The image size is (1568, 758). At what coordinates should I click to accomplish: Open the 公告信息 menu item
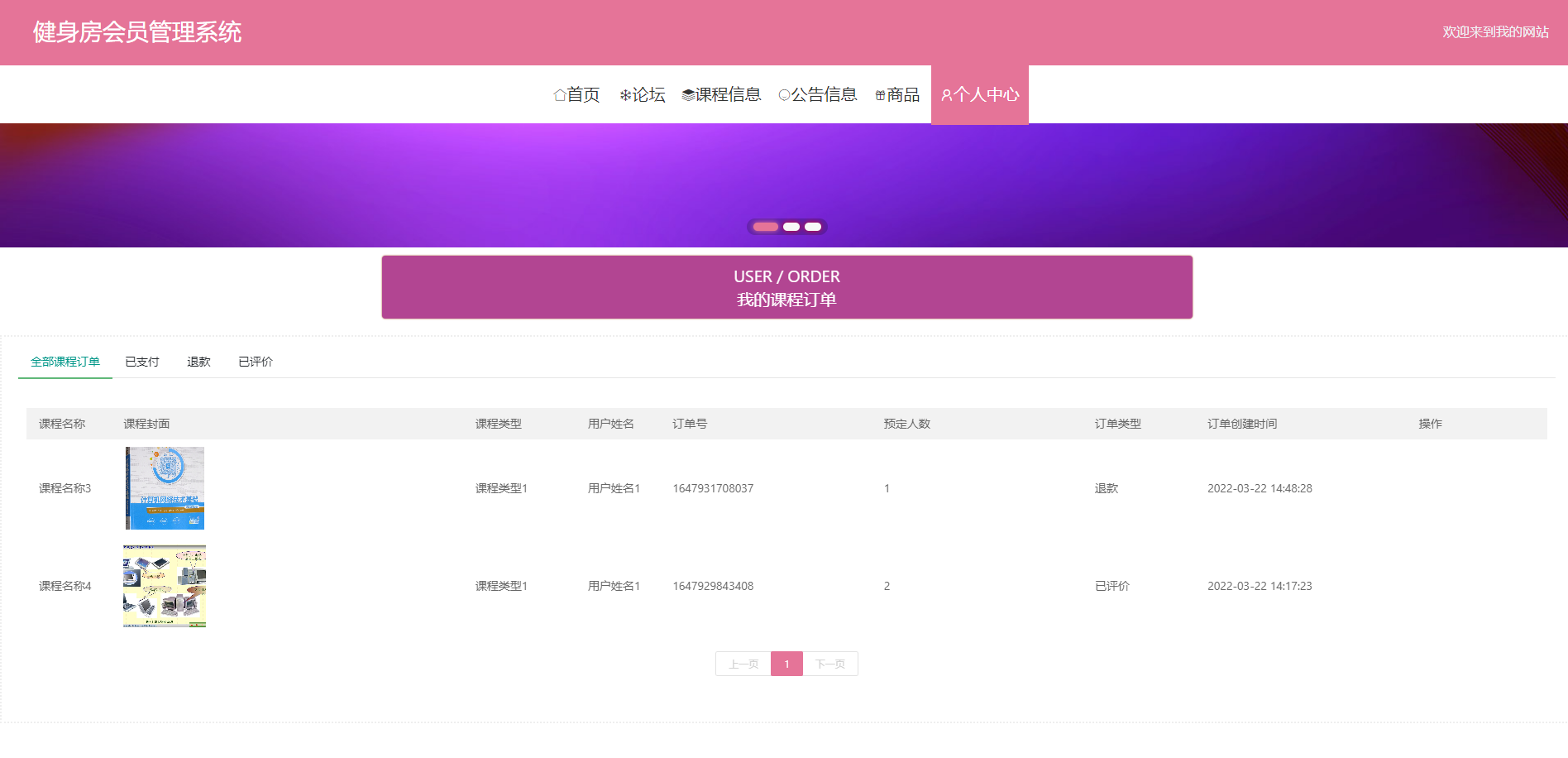tap(818, 95)
